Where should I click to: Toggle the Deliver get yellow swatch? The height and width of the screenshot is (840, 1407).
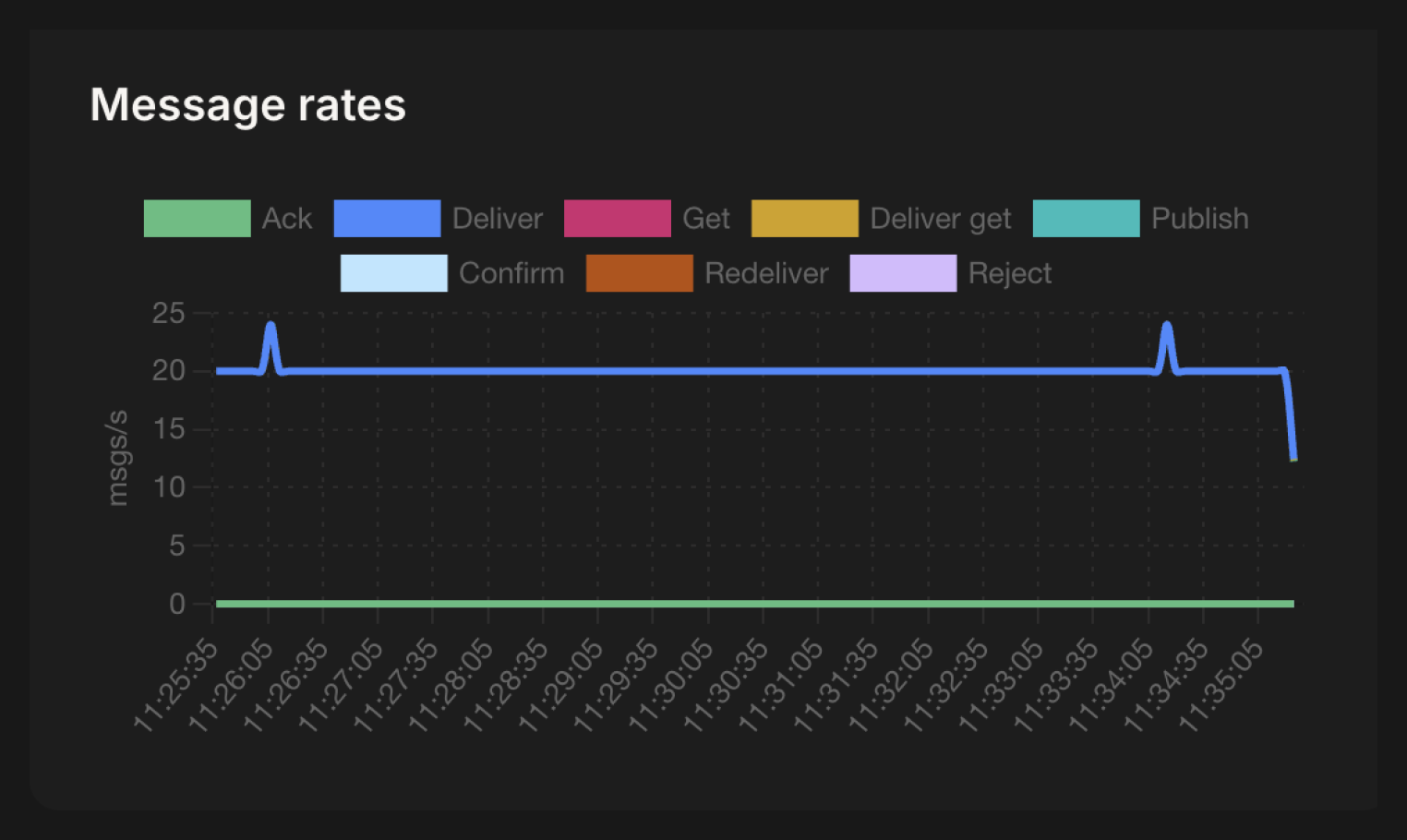(x=805, y=219)
